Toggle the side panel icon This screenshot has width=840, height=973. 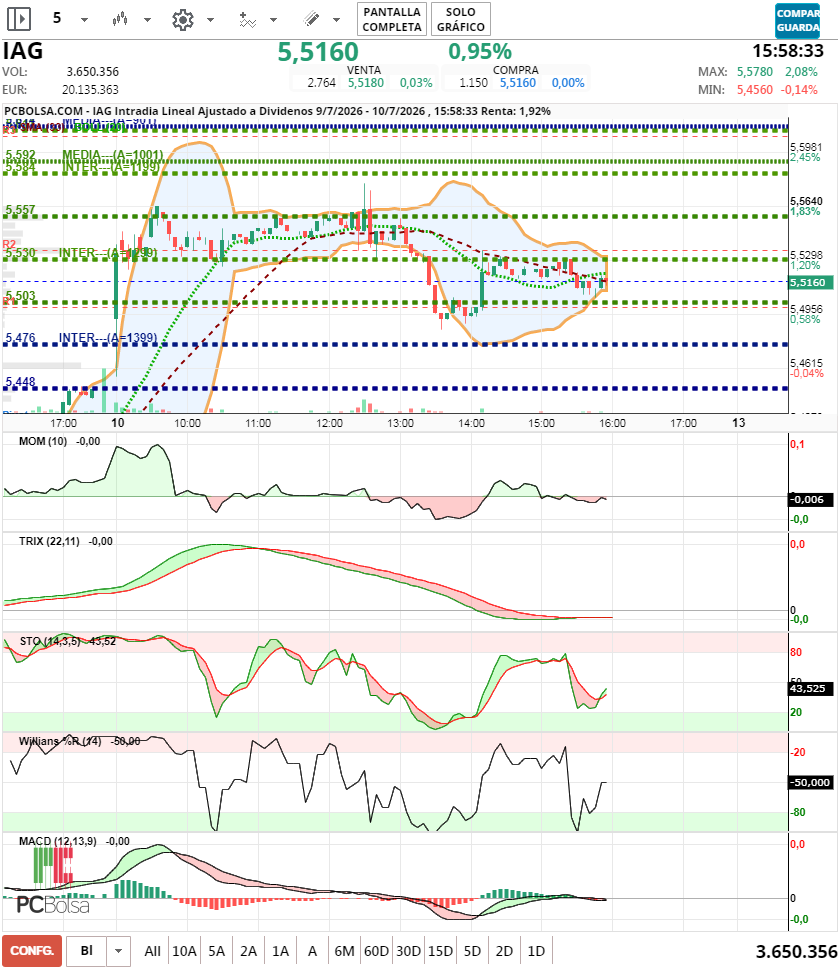click(19, 19)
